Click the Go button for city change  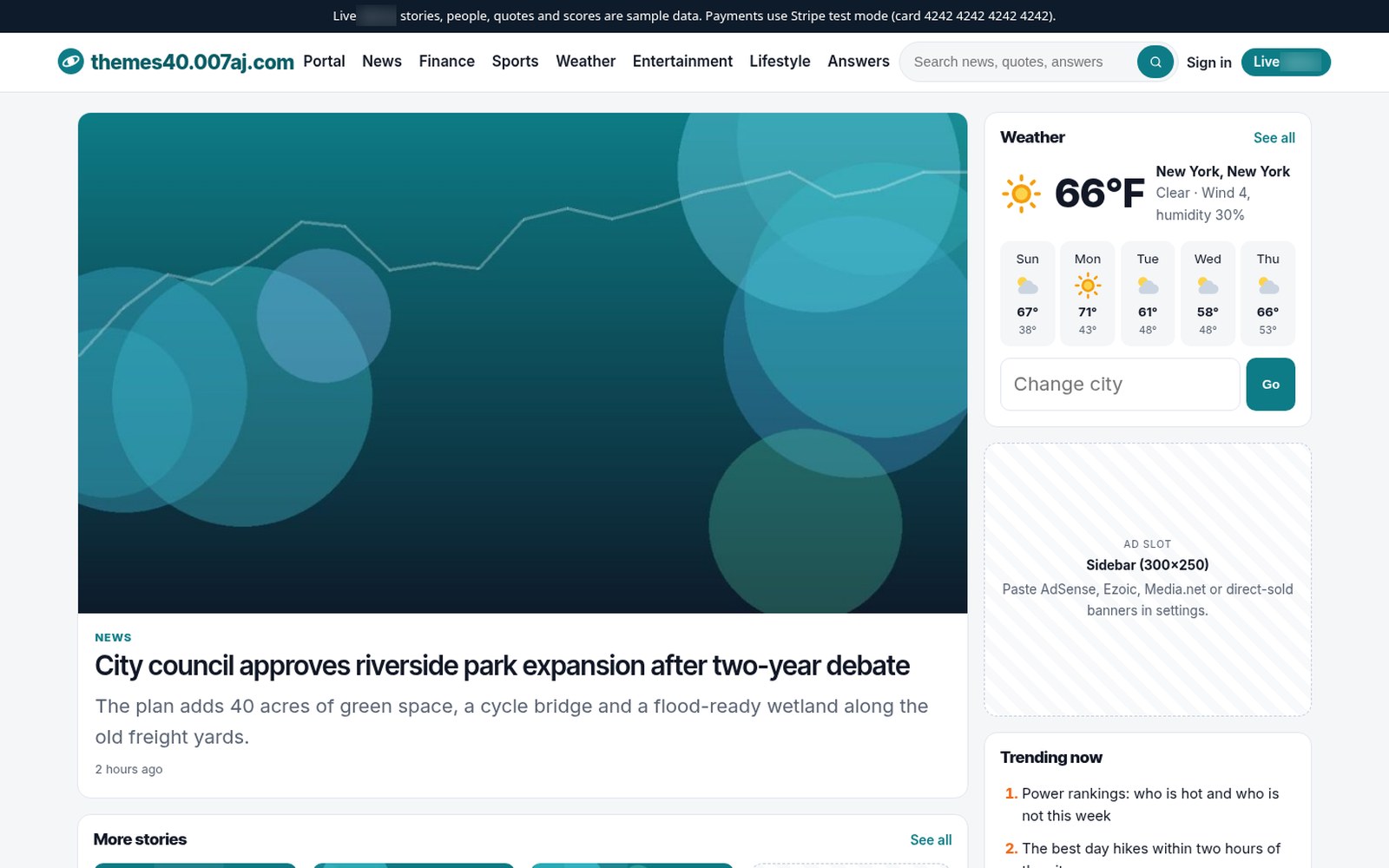tap(1270, 384)
